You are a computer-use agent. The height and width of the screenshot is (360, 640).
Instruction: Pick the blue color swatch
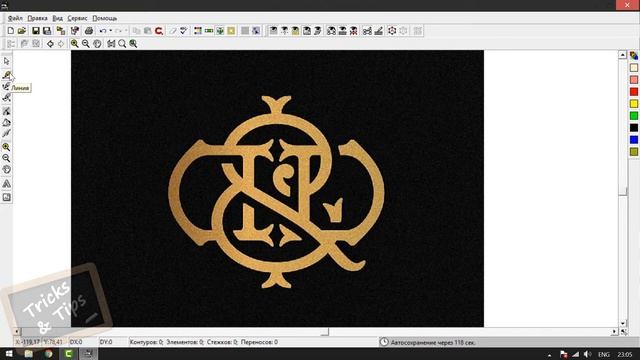(633, 140)
